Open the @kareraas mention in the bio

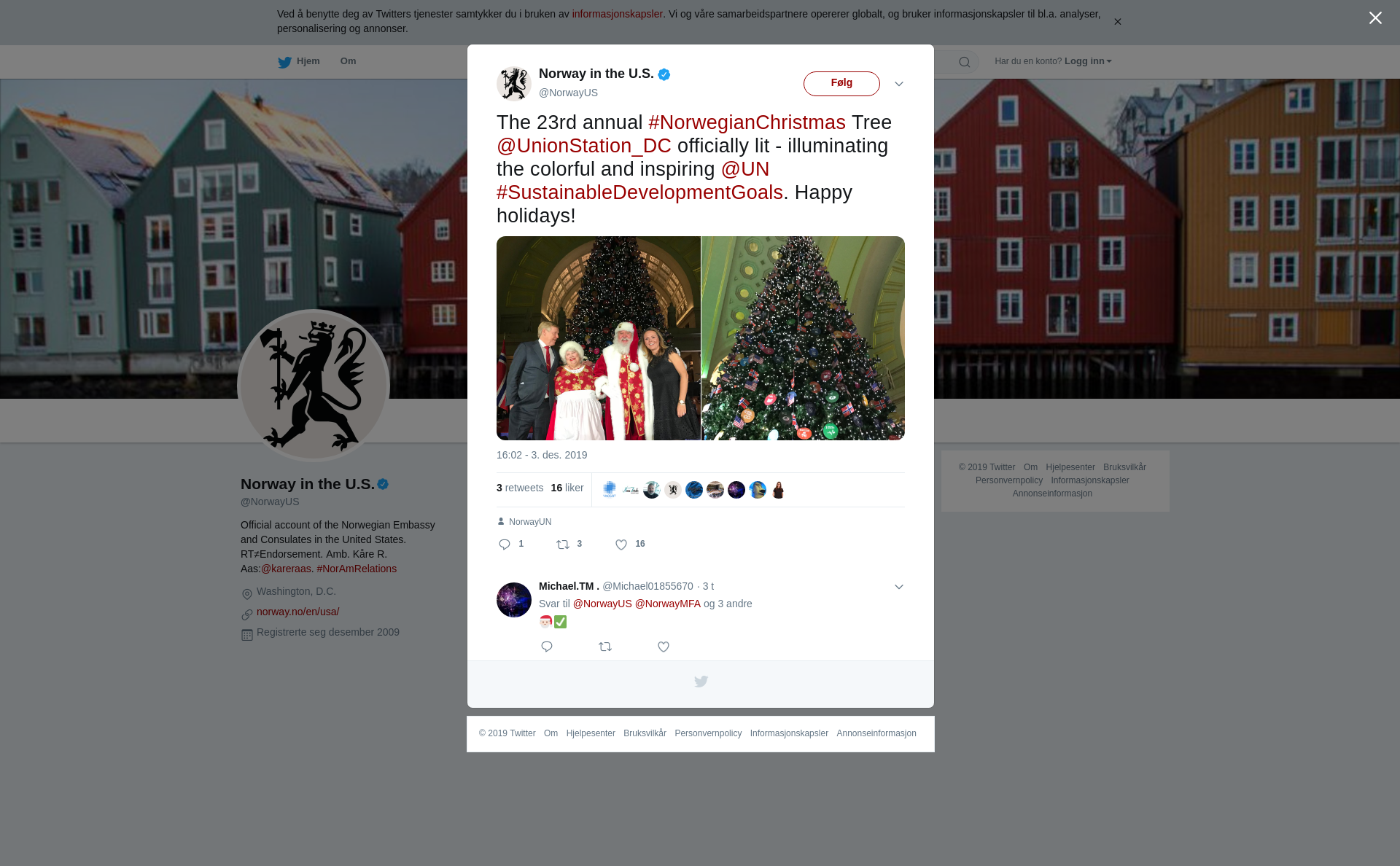coord(286,569)
